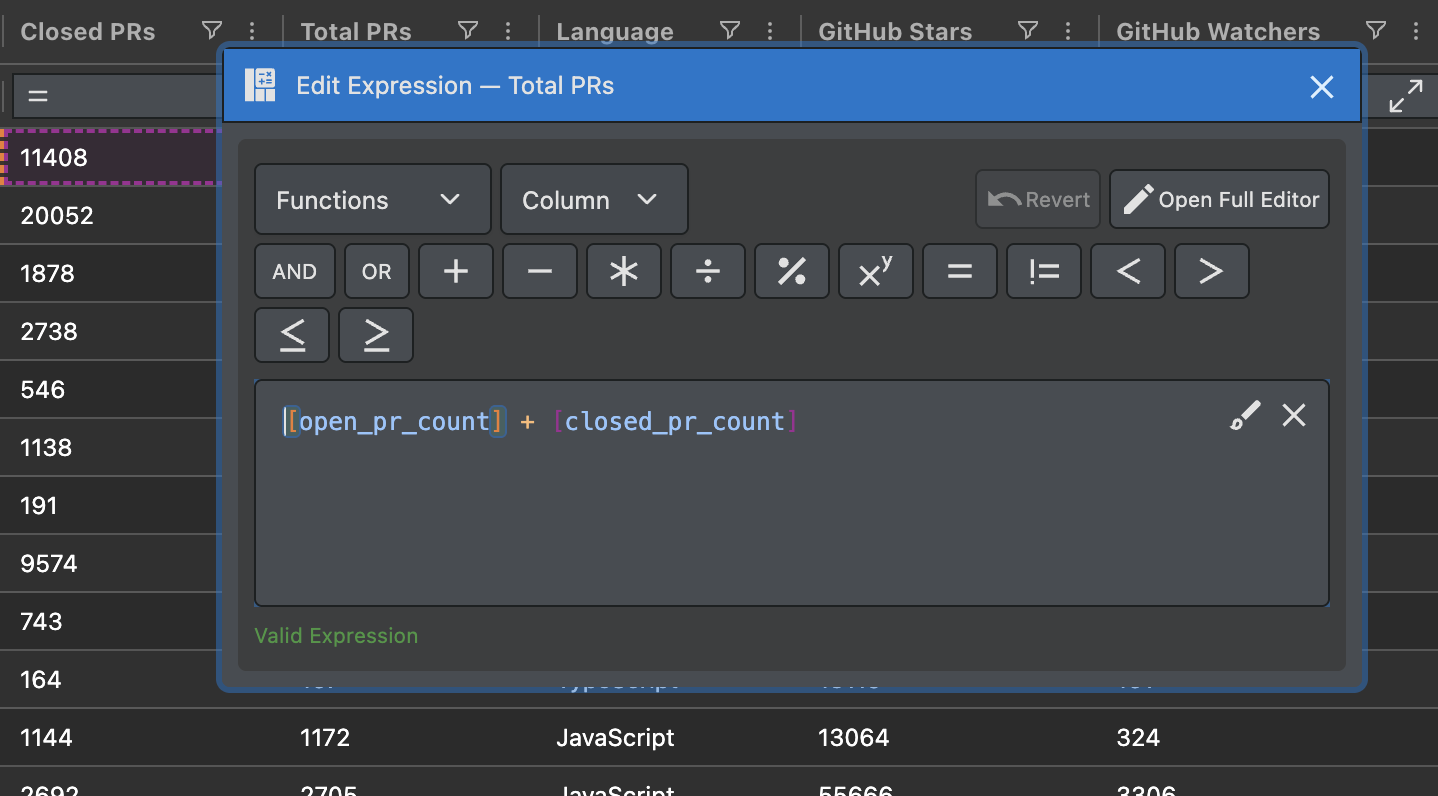1438x796 pixels.
Task: Open the GitHub Stars column menu
Action: pyautogui.click(x=1068, y=31)
